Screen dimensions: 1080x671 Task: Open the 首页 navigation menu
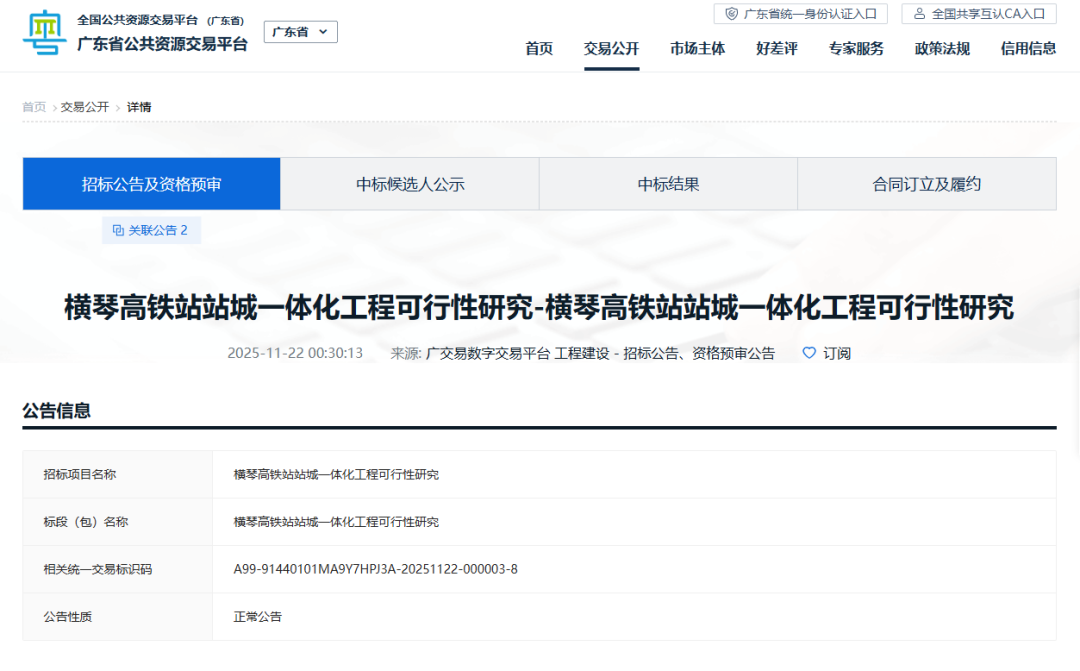tap(539, 48)
